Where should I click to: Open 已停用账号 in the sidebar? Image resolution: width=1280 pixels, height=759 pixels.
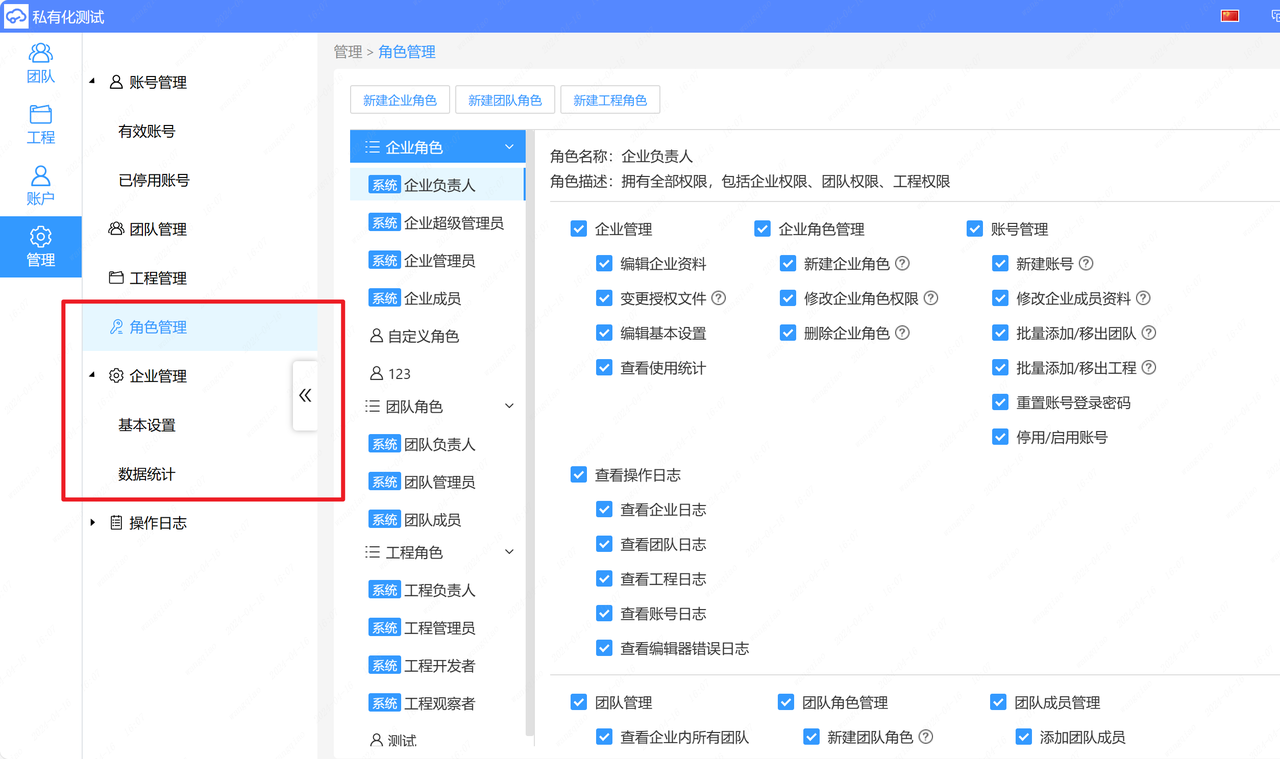154,180
